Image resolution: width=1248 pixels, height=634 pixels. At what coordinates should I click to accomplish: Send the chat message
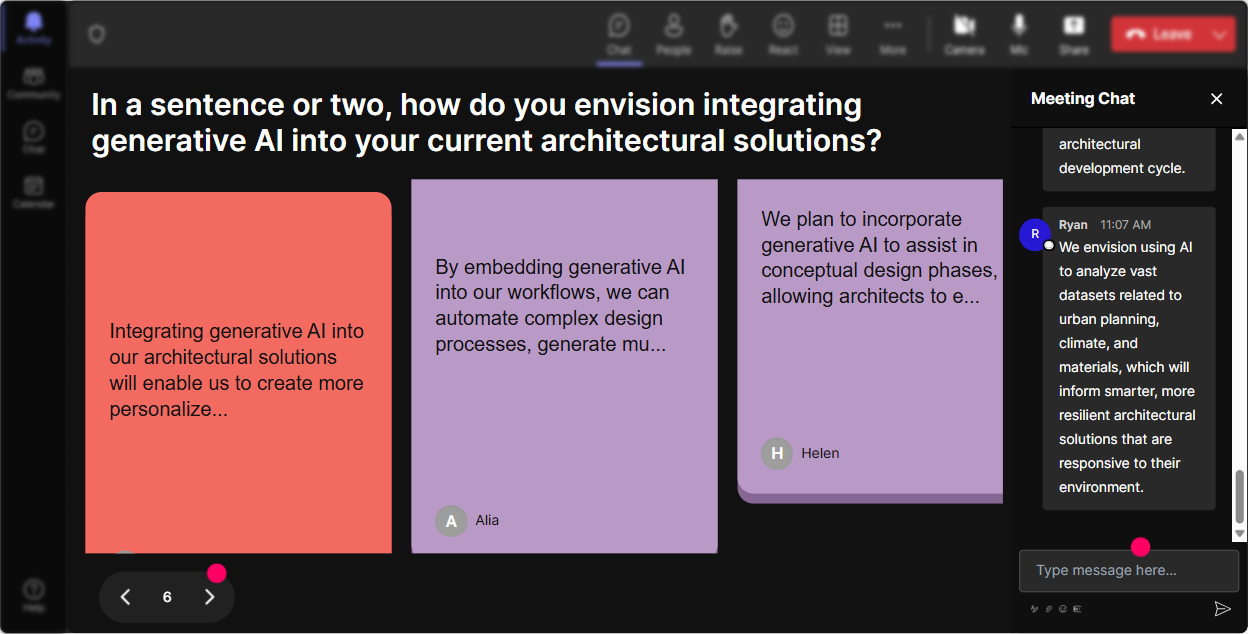pos(1221,608)
